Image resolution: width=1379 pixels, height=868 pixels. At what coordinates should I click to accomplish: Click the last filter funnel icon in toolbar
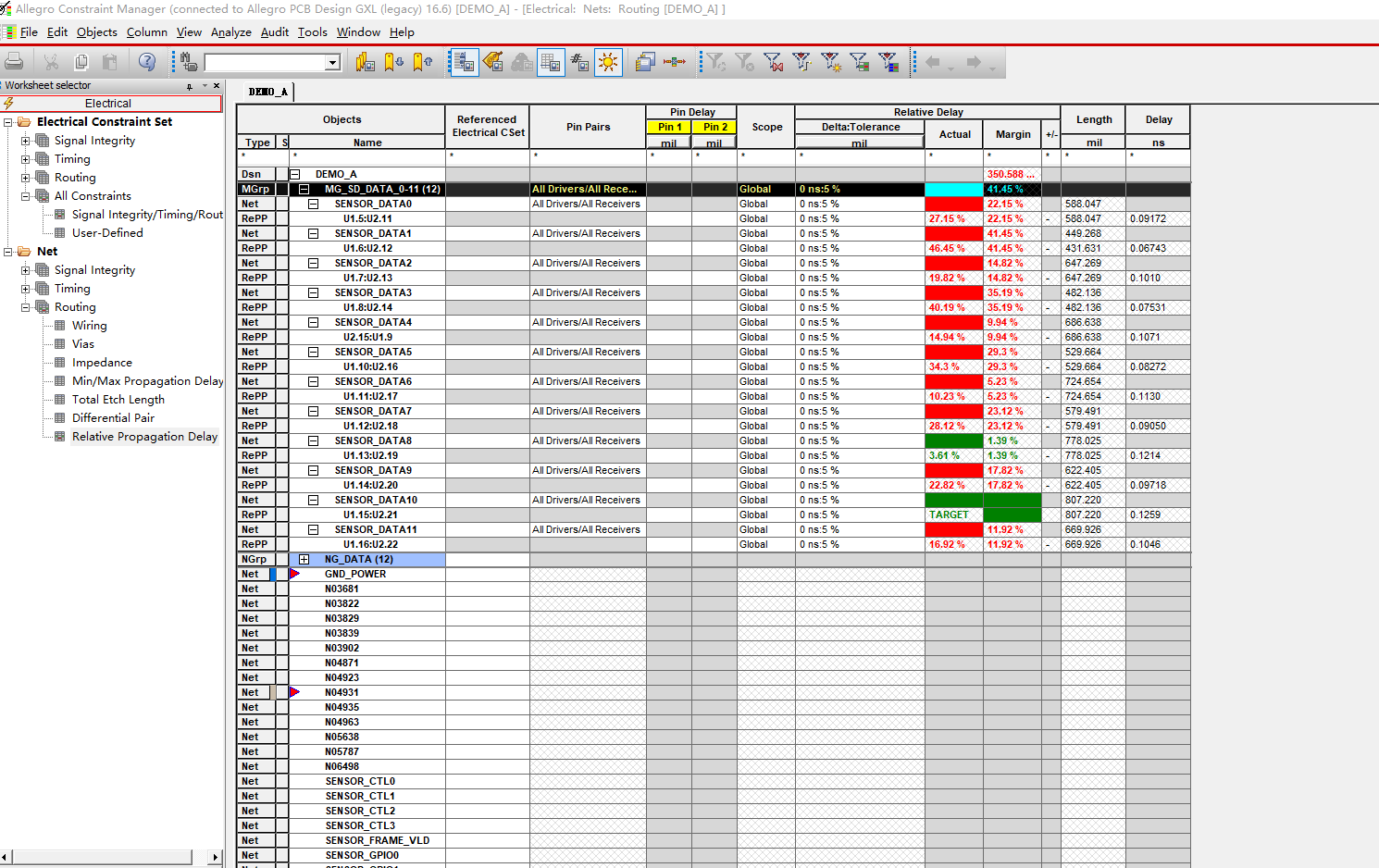(888, 62)
